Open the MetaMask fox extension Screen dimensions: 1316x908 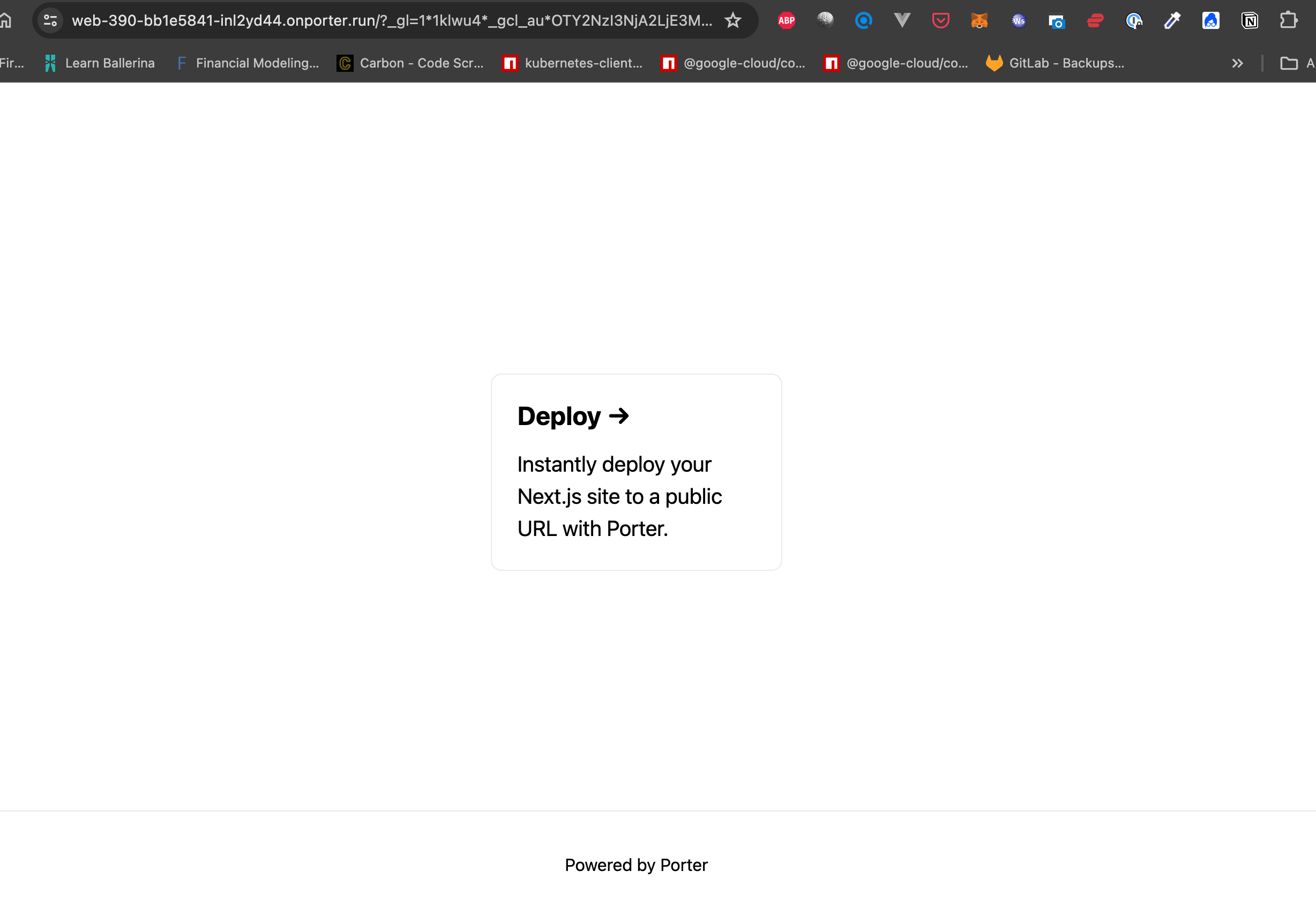(979, 21)
